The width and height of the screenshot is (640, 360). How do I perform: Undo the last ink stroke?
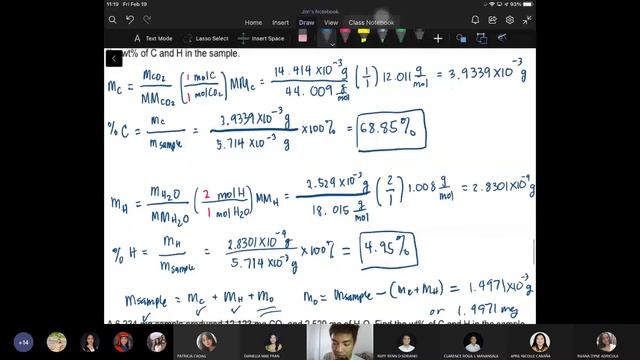click(130, 20)
